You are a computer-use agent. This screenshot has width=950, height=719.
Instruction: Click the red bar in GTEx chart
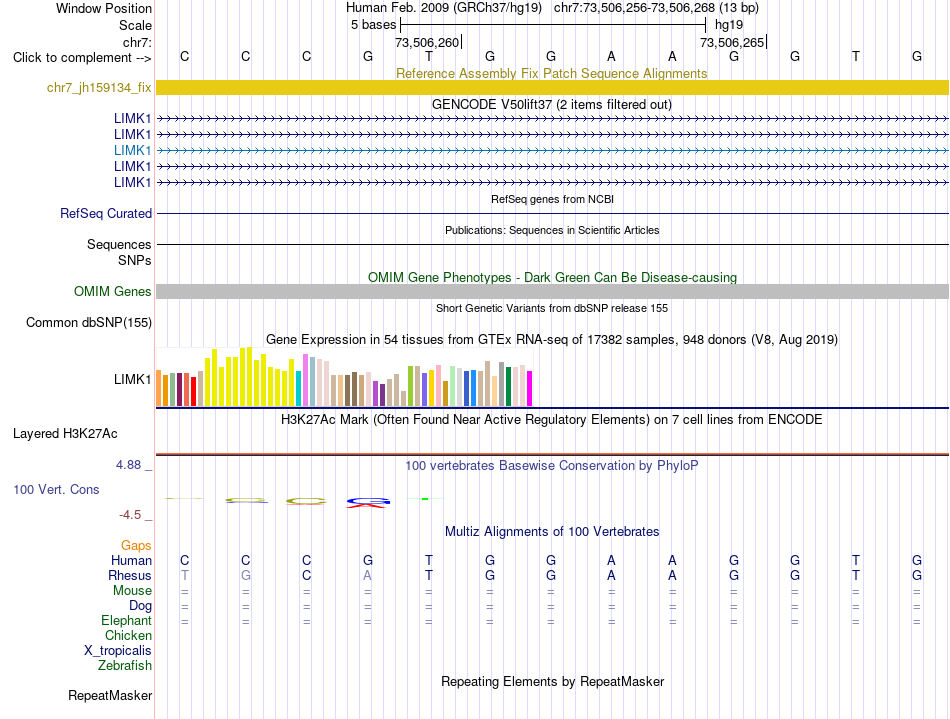[x=193, y=391]
